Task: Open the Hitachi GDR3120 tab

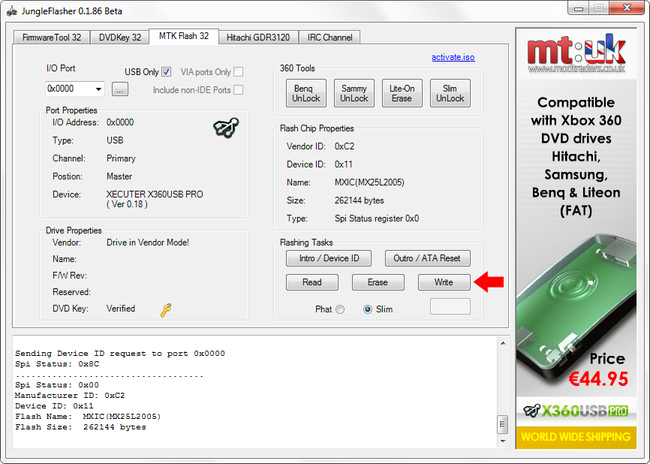Action: pyautogui.click(x=258, y=37)
